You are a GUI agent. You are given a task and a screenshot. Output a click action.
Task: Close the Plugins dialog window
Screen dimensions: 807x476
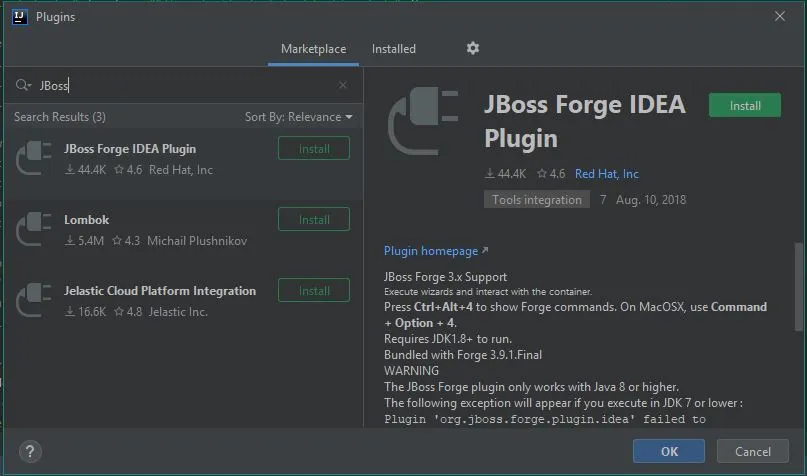click(780, 16)
